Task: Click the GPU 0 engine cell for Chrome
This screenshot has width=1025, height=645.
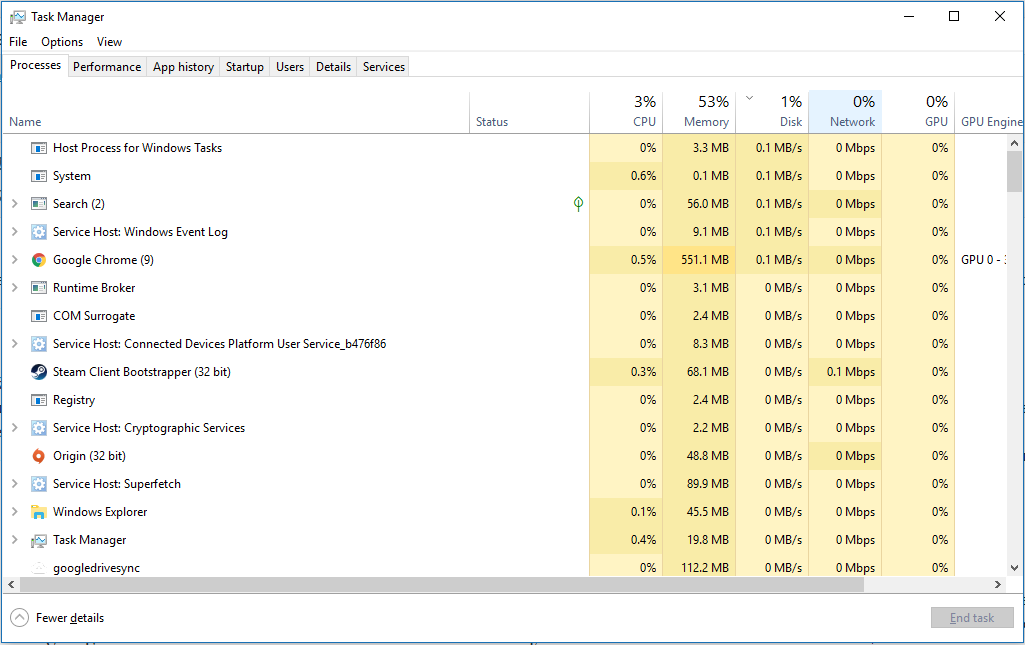Action: [x=981, y=260]
